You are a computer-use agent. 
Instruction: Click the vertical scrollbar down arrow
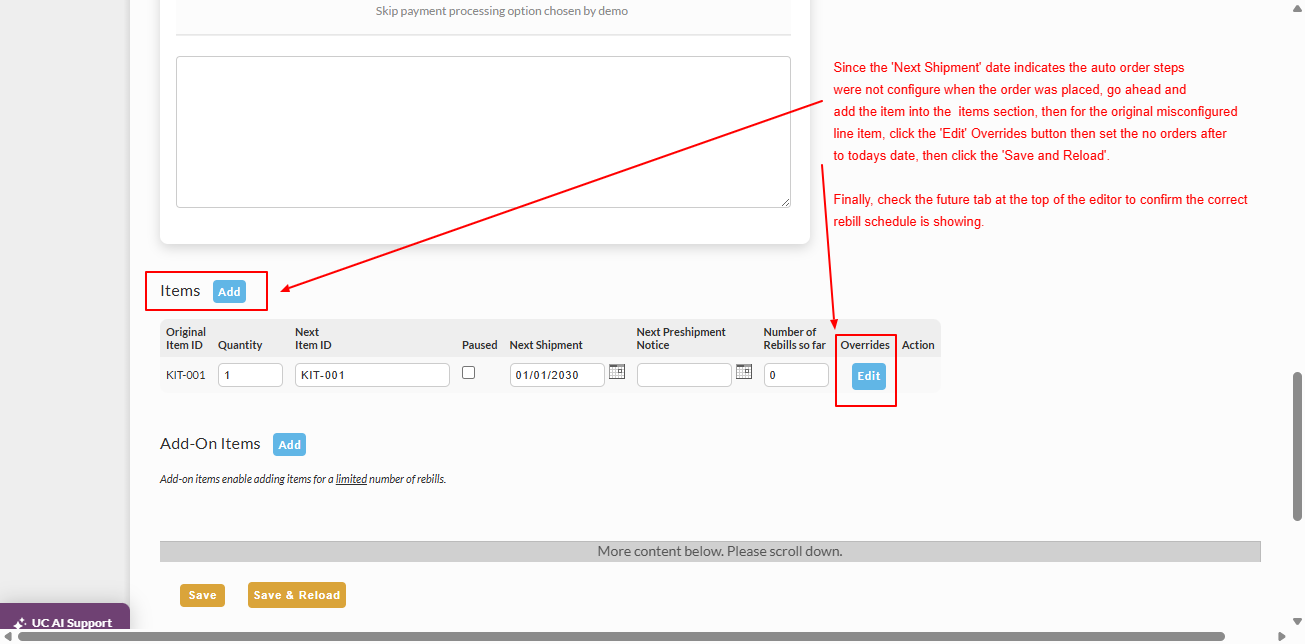(1297, 620)
